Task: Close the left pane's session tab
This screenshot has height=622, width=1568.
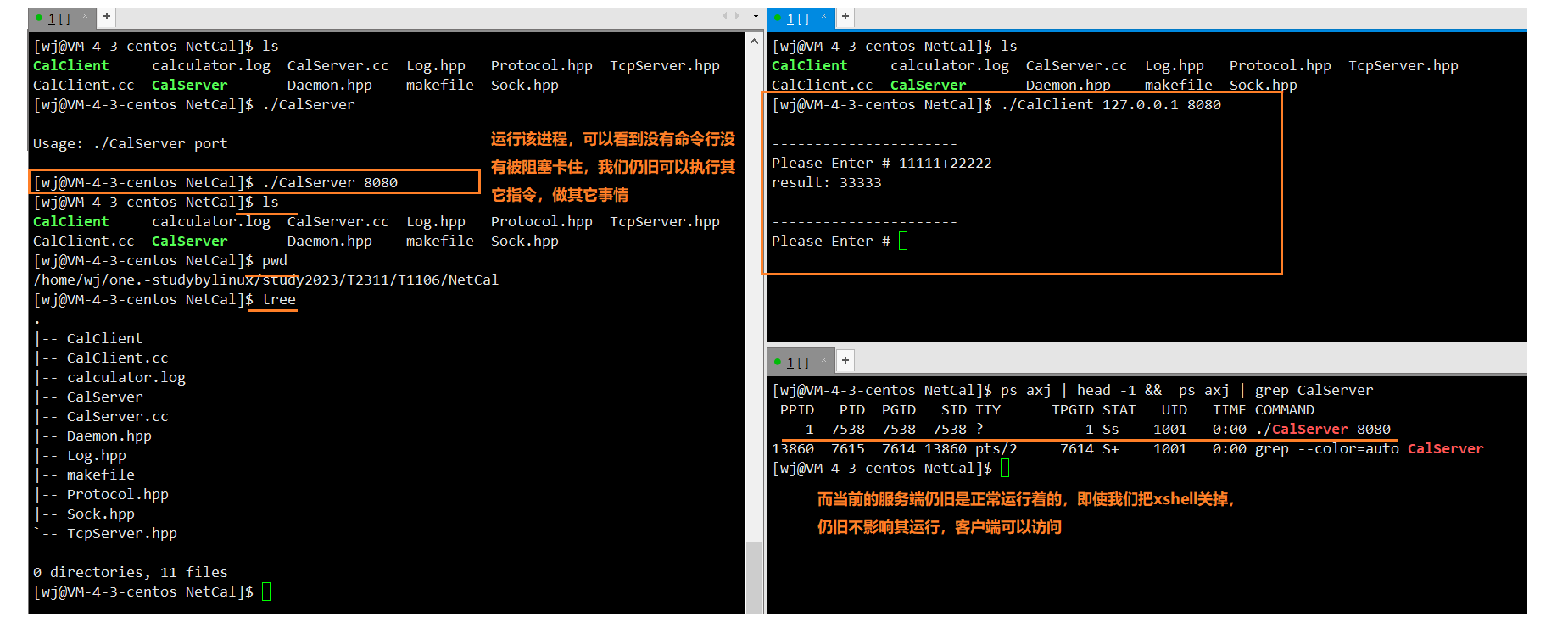Action: tap(85, 16)
